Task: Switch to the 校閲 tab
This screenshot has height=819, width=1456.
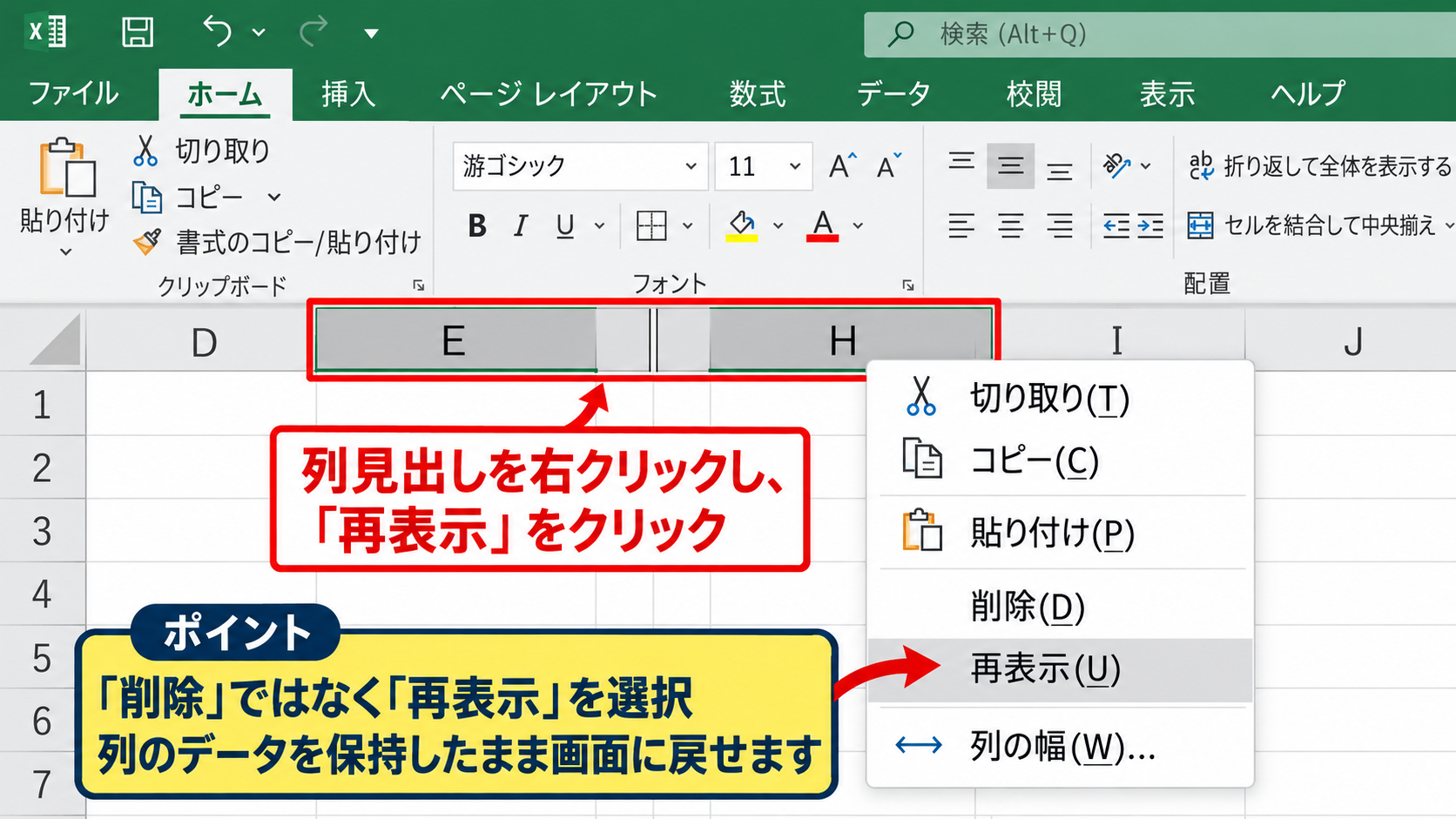Action: (1034, 93)
